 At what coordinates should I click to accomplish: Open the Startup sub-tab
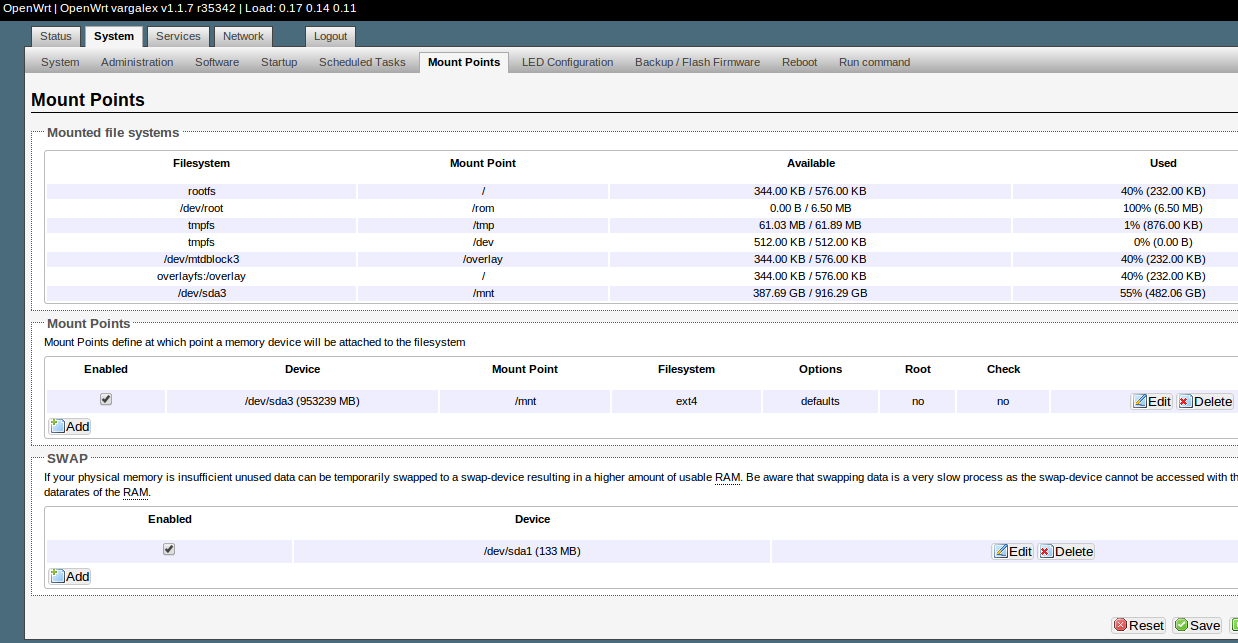coord(279,62)
